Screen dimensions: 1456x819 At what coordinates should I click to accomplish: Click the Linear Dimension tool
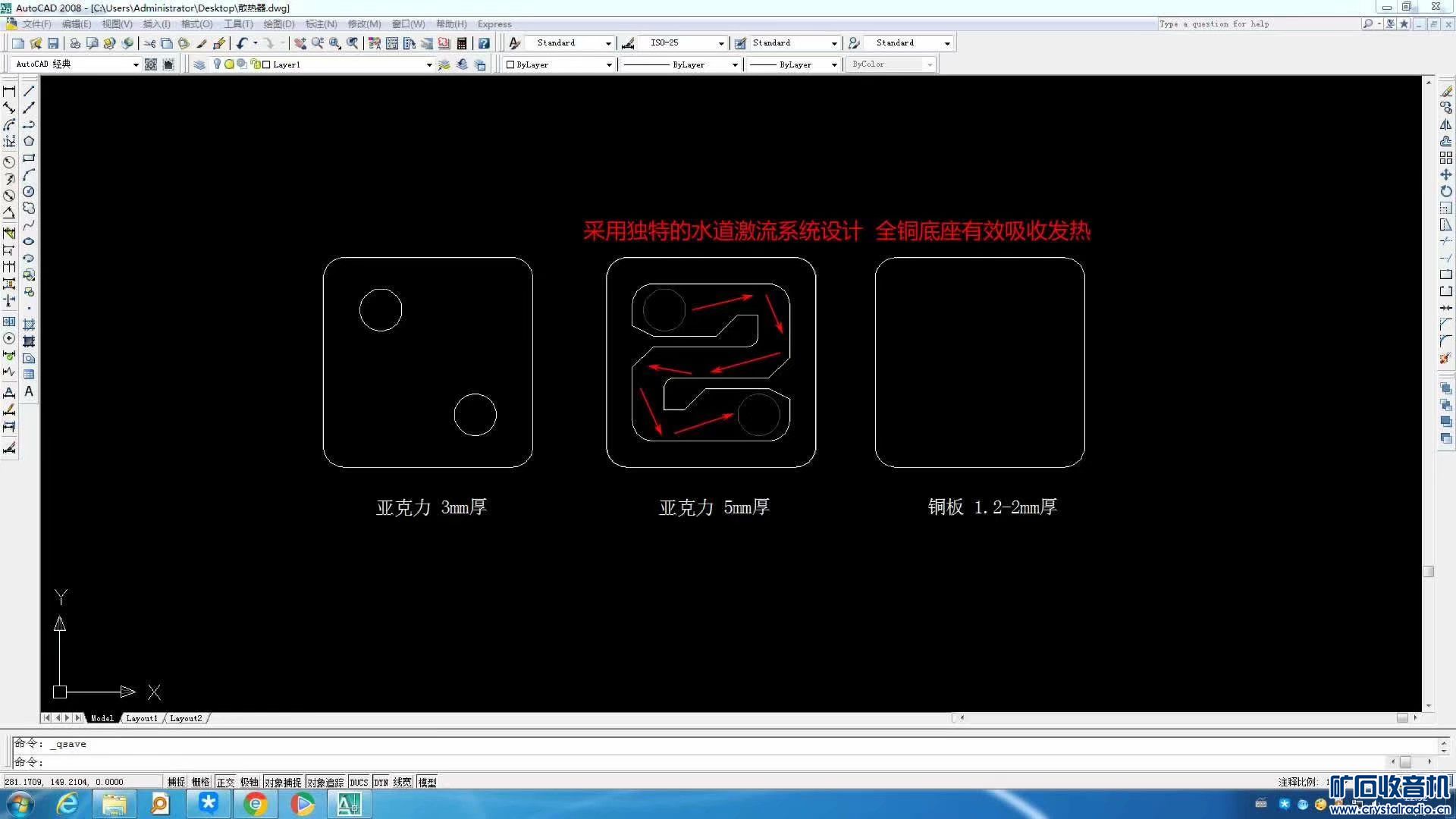(x=9, y=91)
